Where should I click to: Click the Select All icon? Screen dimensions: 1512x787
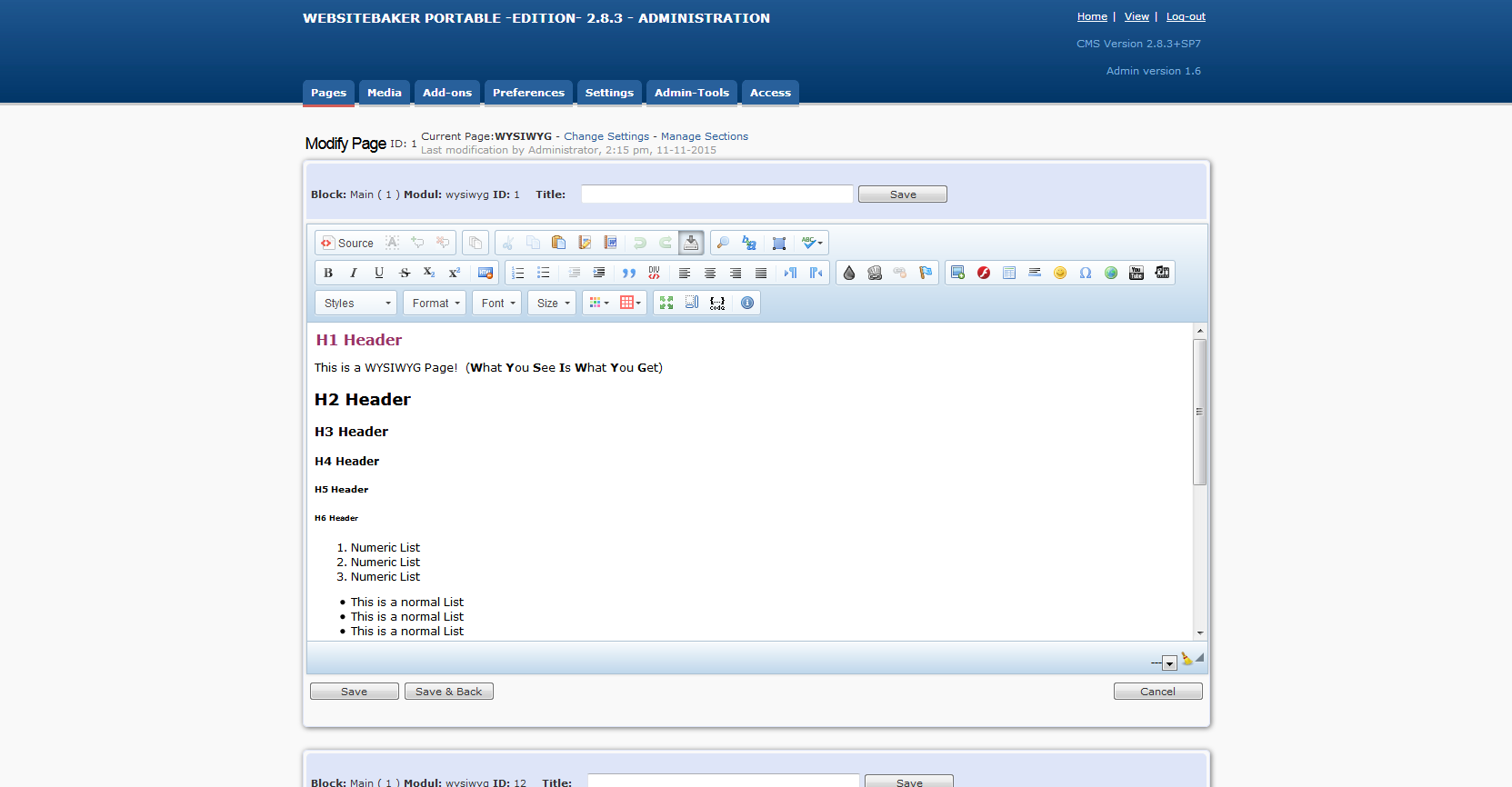[x=779, y=243]
